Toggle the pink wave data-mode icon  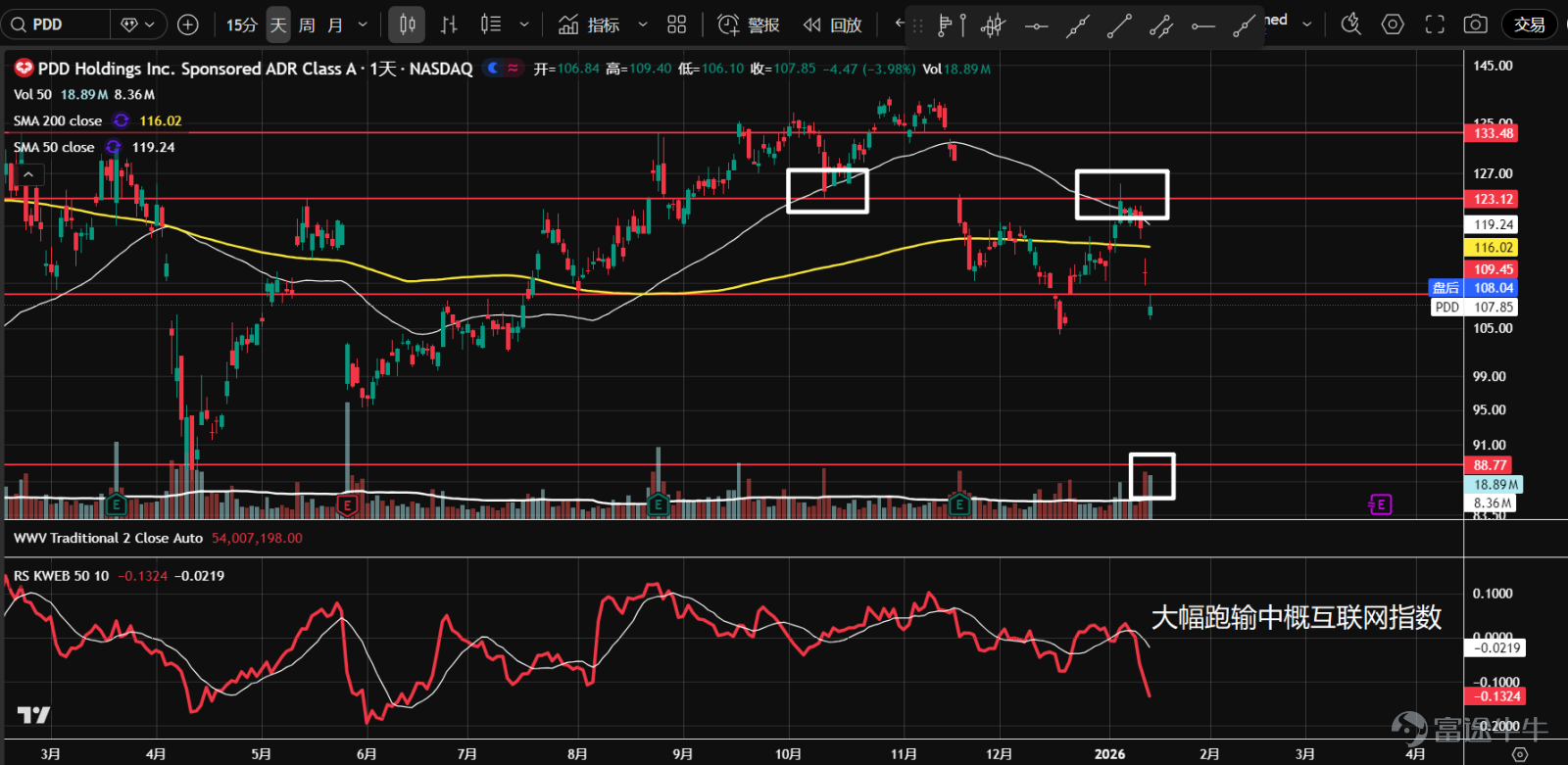pos(514,69)
